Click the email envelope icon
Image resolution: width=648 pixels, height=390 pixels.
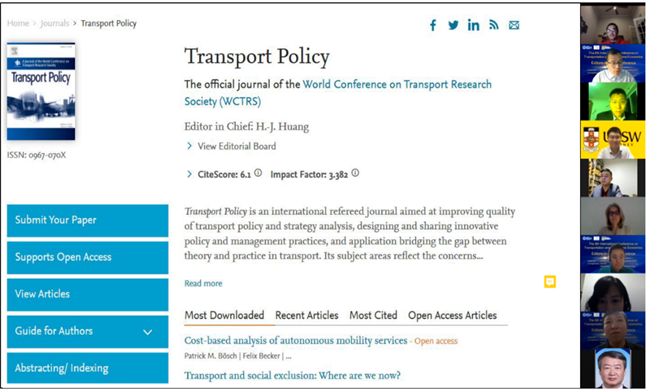coord(514,25)
